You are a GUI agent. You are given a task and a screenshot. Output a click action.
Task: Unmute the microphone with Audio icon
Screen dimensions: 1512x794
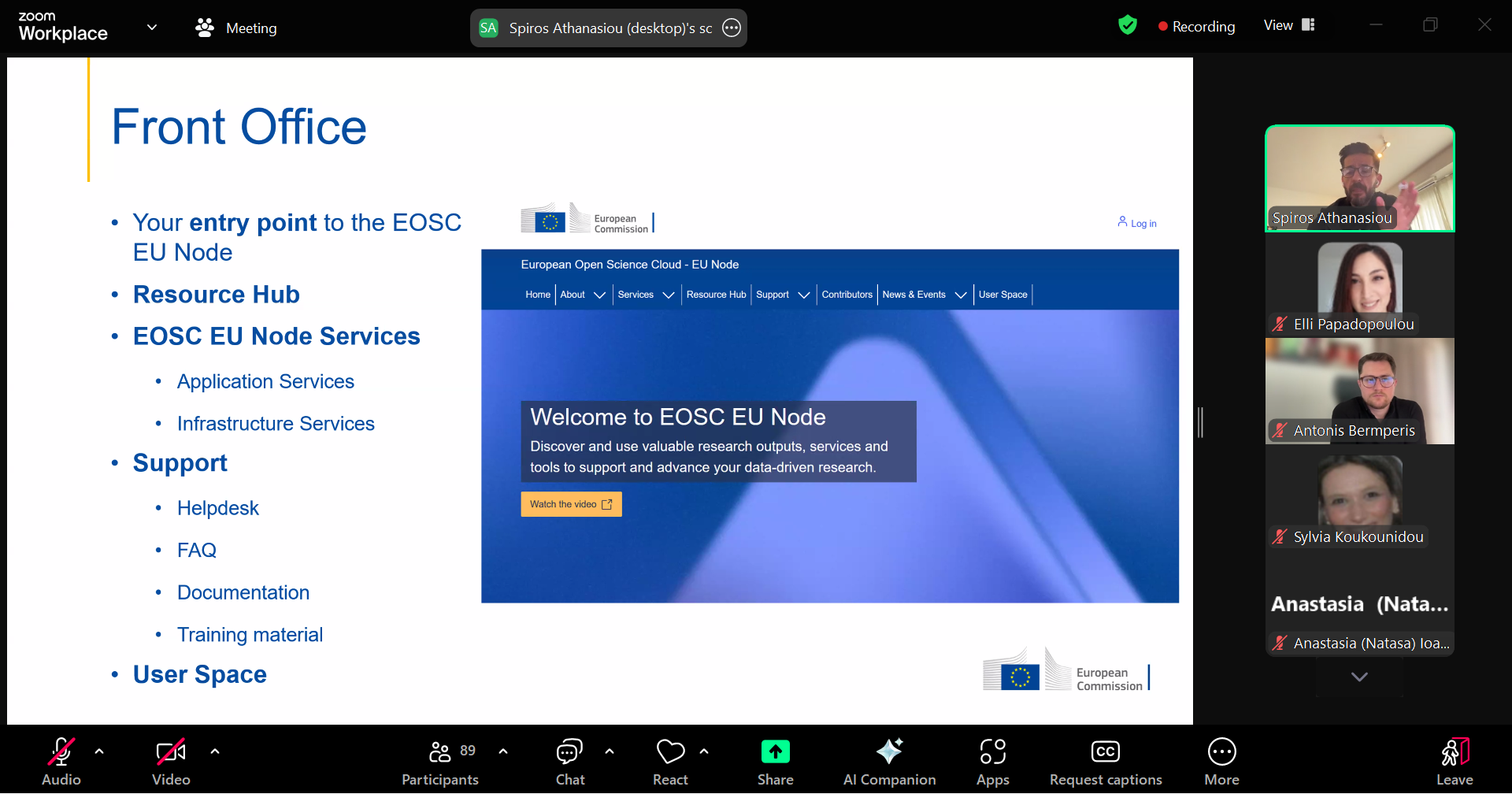pos(61,752)
